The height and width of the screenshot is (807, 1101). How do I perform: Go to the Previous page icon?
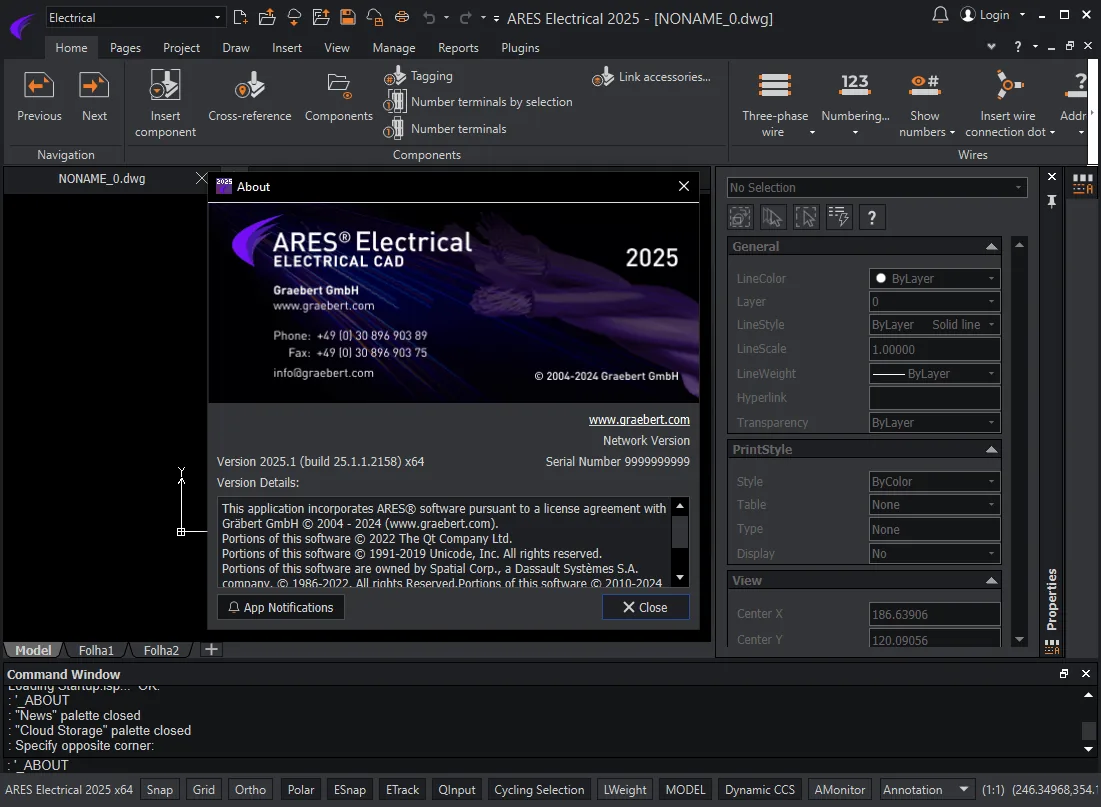[x=39, y=86]
